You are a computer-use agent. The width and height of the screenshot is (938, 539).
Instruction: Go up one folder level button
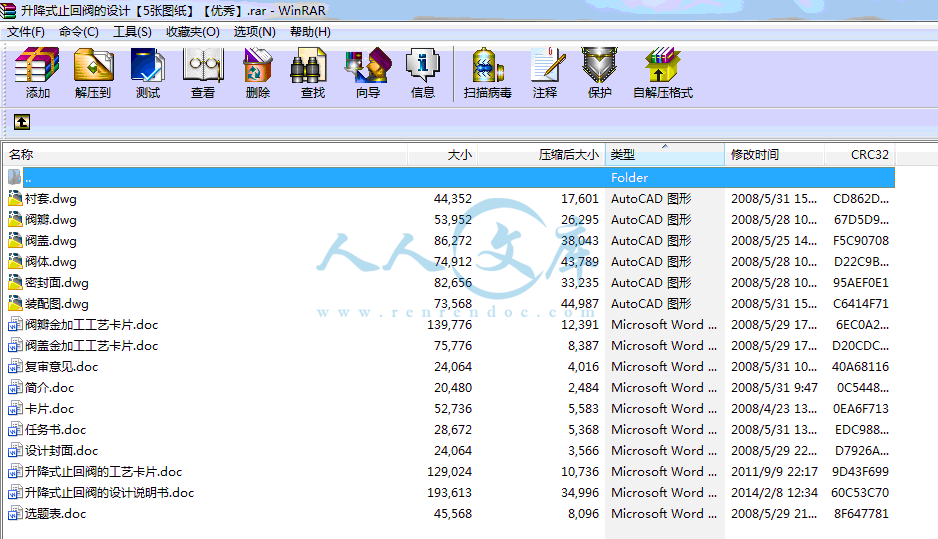(22, 122)
